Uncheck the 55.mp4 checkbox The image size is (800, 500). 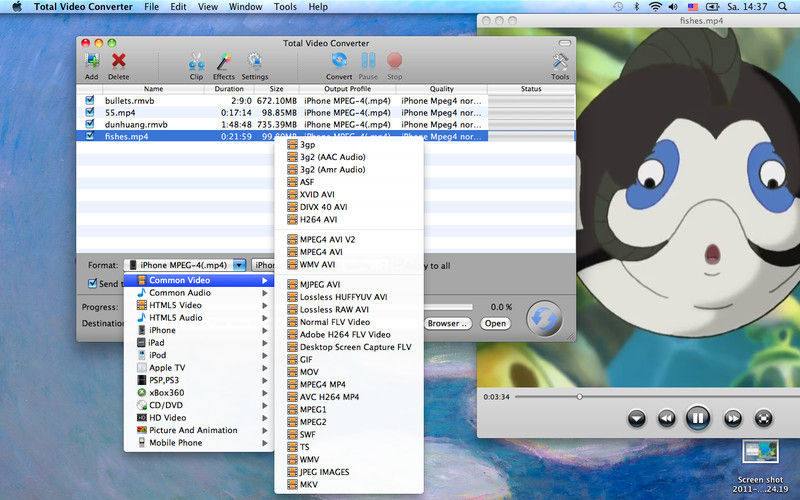90,112
